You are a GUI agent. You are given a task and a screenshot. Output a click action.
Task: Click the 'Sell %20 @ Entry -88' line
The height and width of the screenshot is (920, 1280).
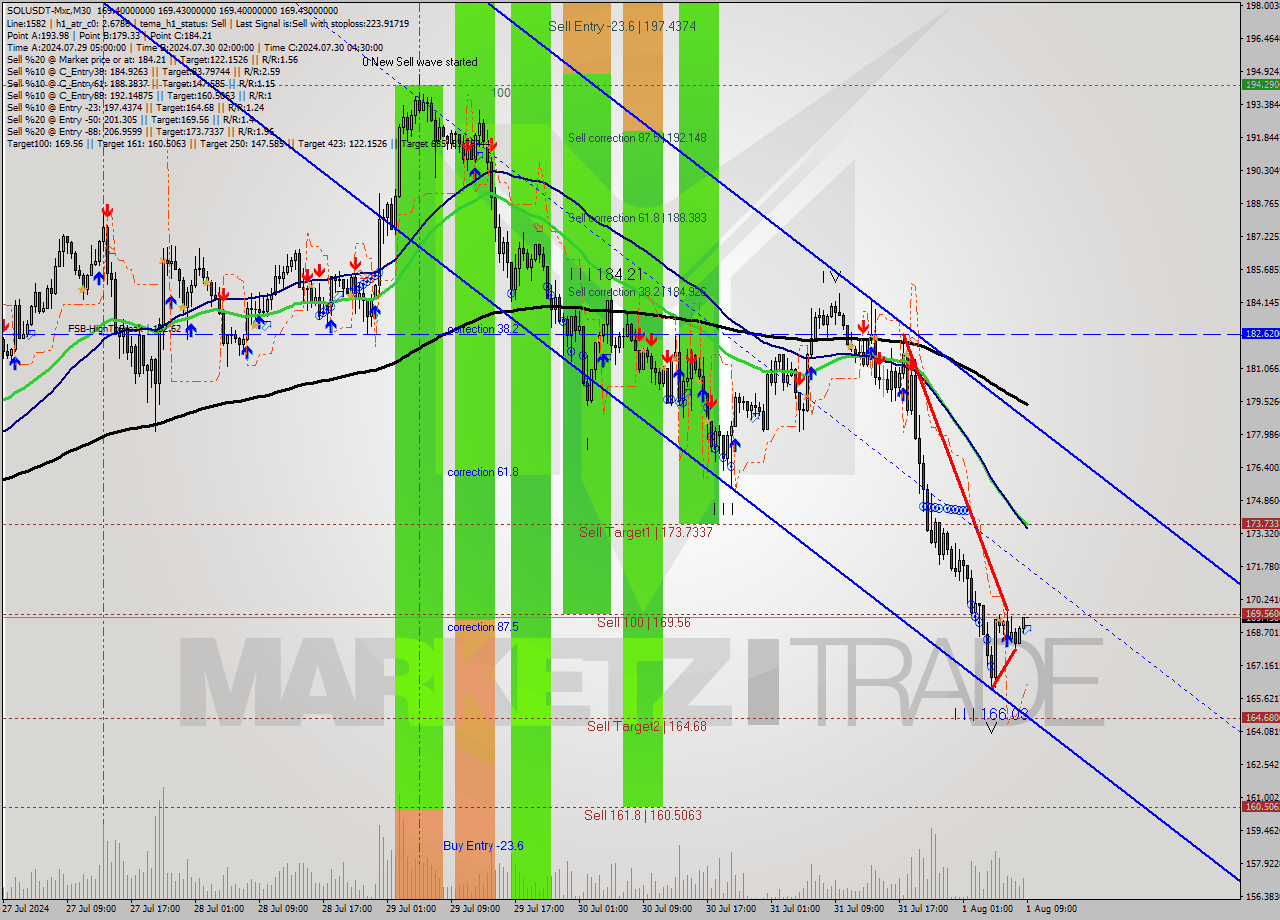tap(139, 131)
